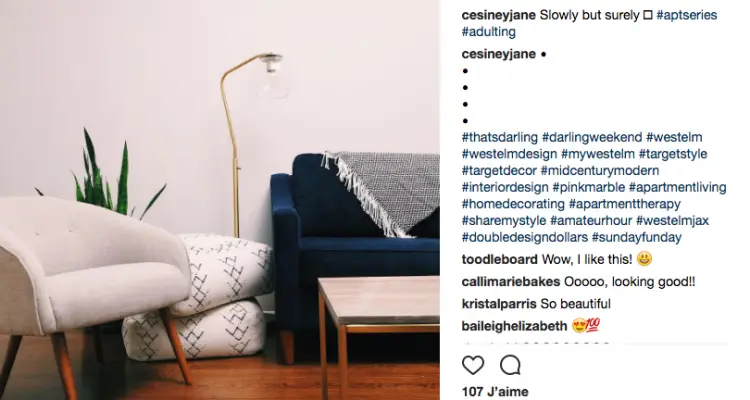Open the #westelm hashtag
This screenshot has height=400, width=750.
(x=674, y=137)
